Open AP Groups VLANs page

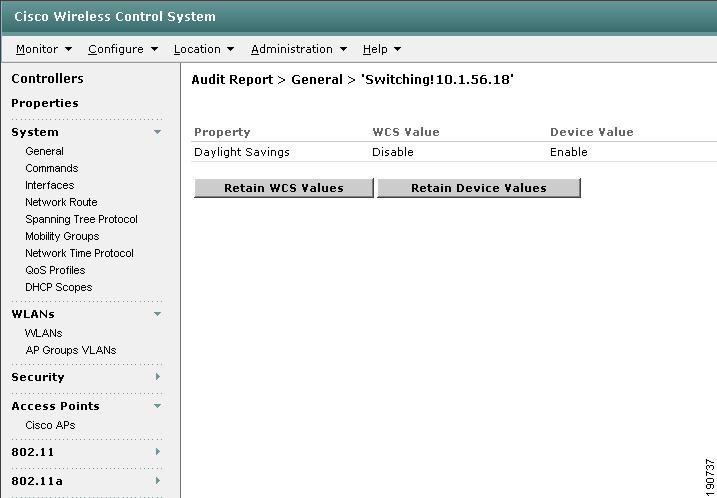[x=71, y=350]
